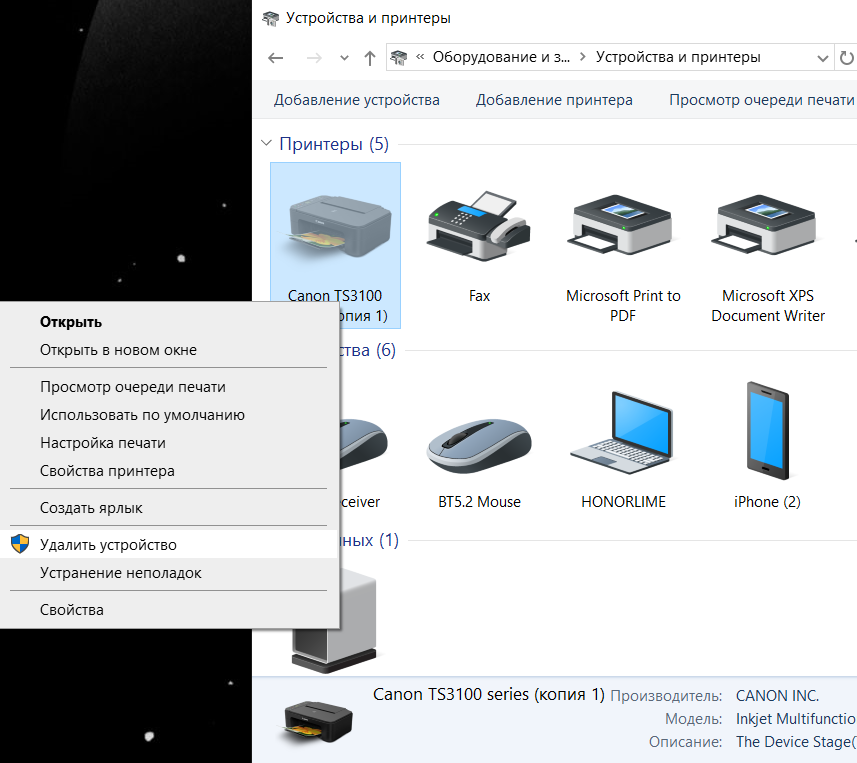
Task: Select the Fax printer icon
Action: [479, 226]
